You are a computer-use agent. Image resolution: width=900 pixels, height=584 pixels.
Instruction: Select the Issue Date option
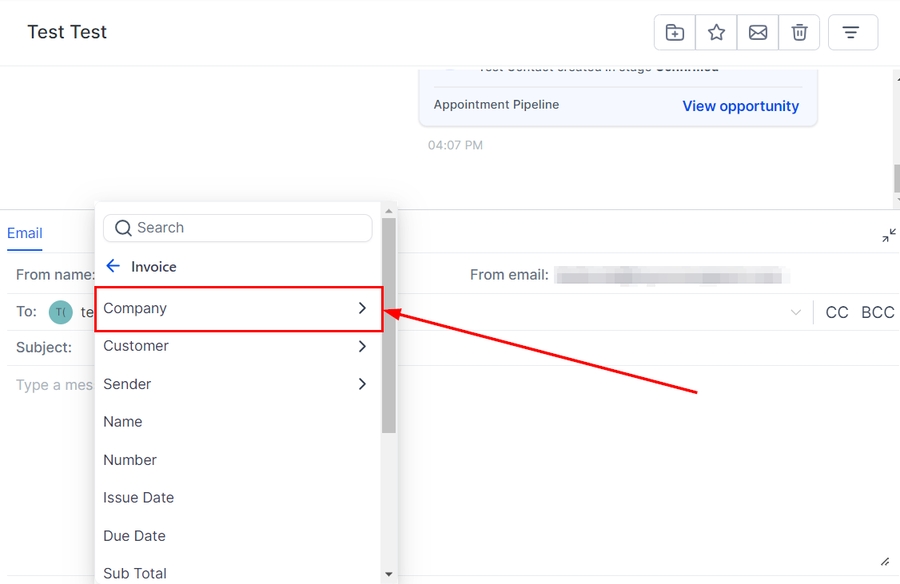pyautogui.click(x=138, y=498)
